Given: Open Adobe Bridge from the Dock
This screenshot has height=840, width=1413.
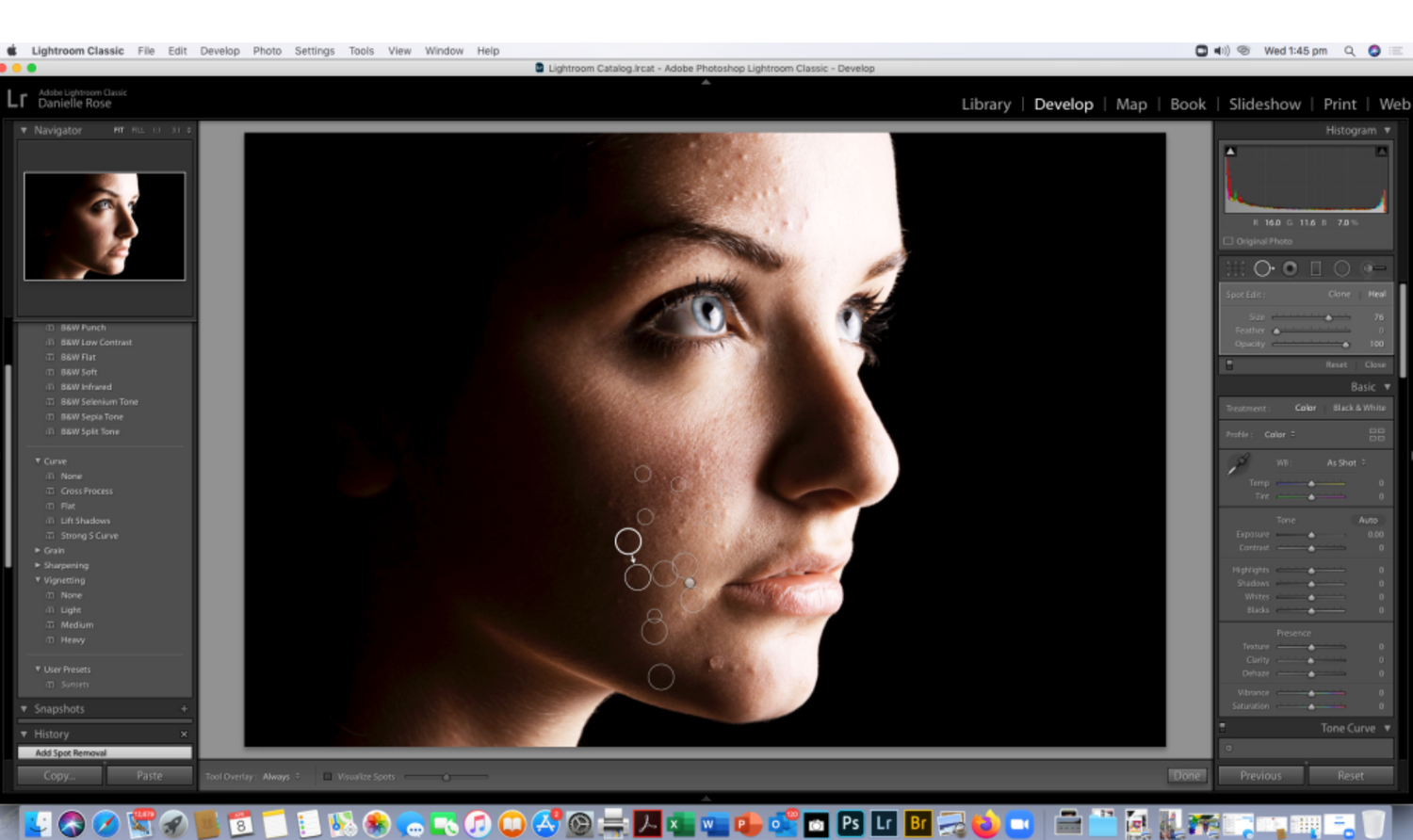Looking at the screenshot, I should click(x=918, y=824).
